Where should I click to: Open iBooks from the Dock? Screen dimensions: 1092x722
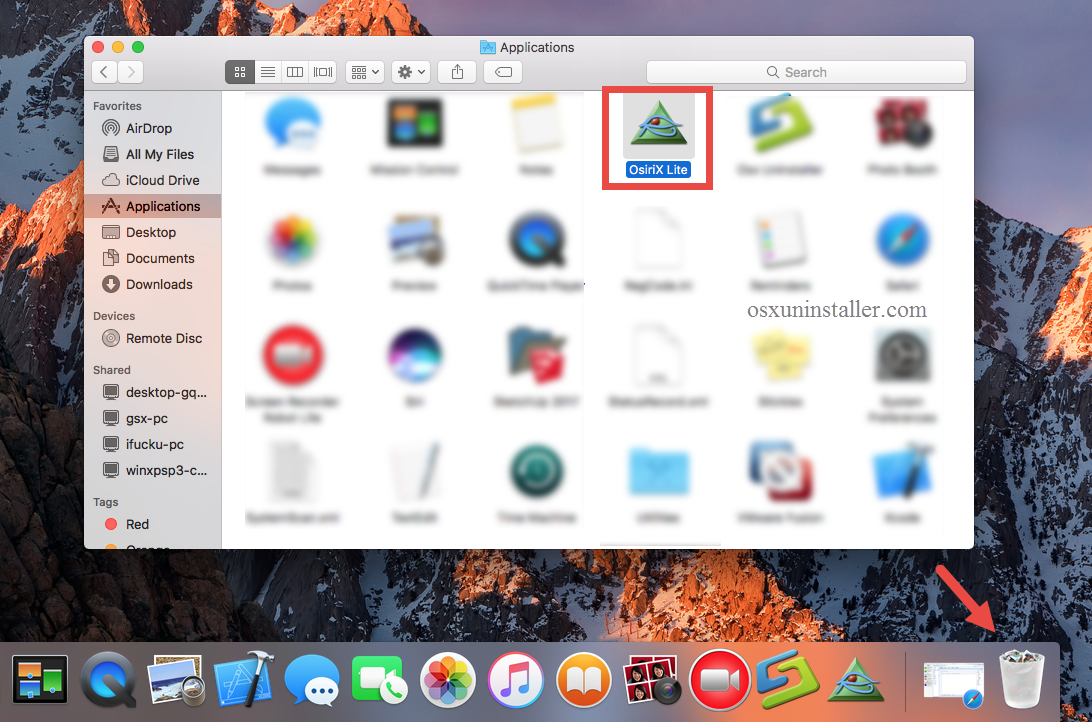pos(584,680)
